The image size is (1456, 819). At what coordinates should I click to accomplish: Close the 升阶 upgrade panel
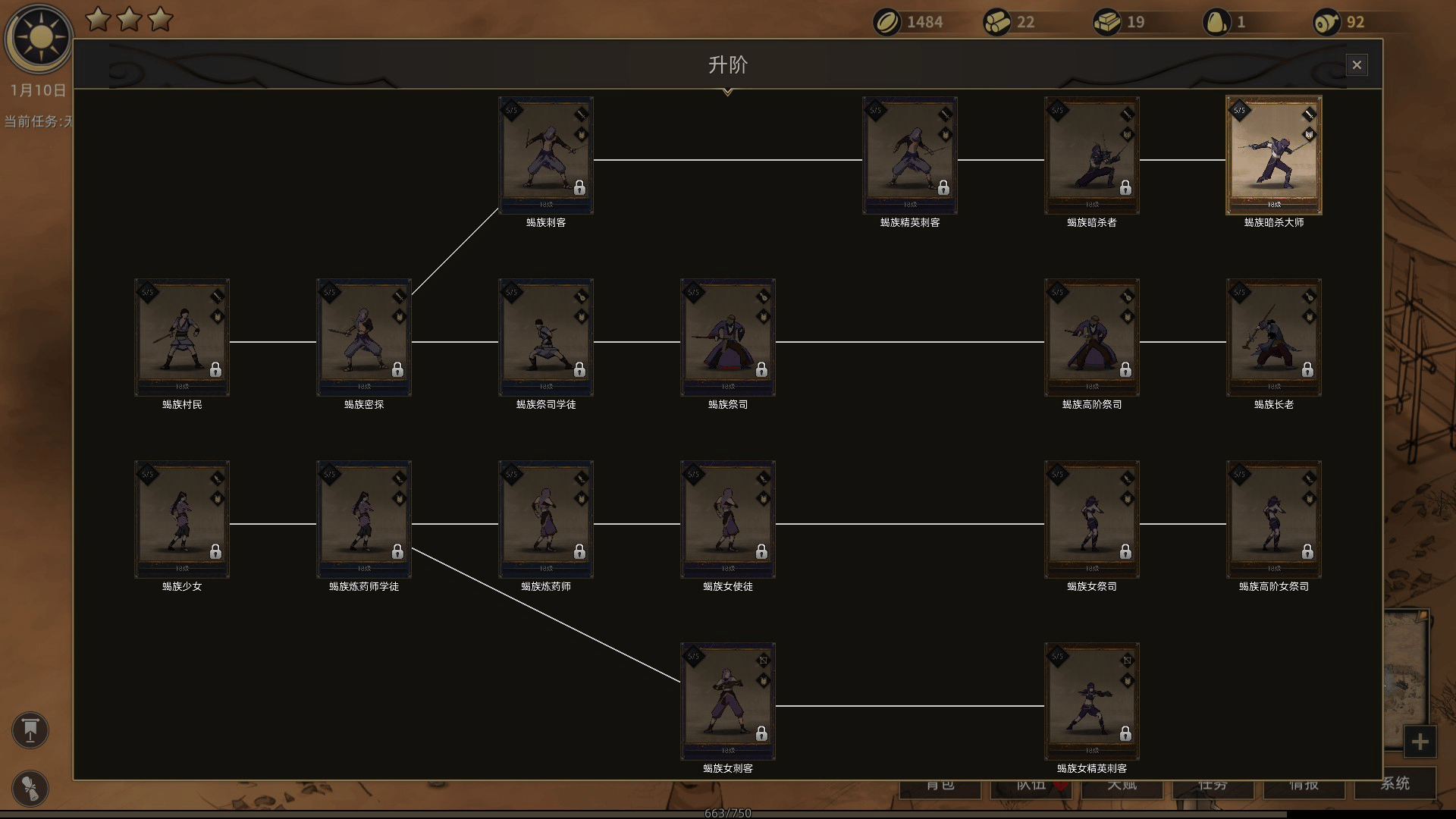tap(1357, 65)
